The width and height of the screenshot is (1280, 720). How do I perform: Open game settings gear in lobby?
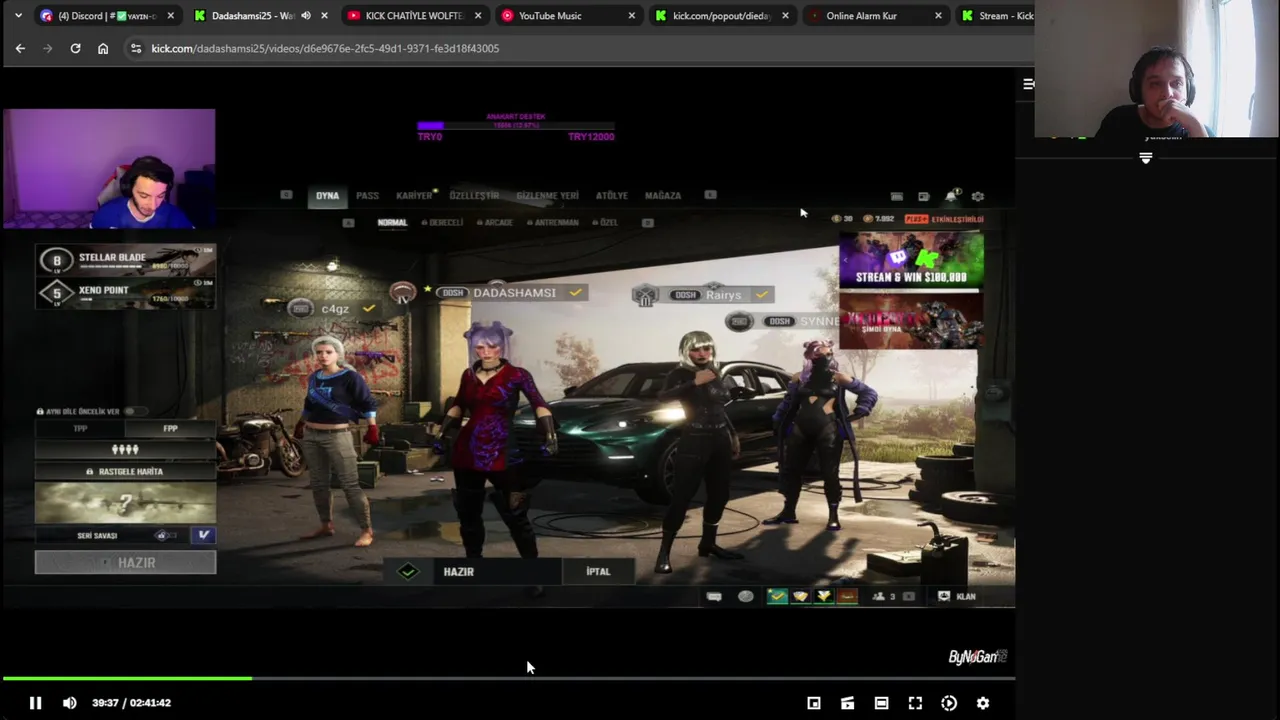point(978,196)
